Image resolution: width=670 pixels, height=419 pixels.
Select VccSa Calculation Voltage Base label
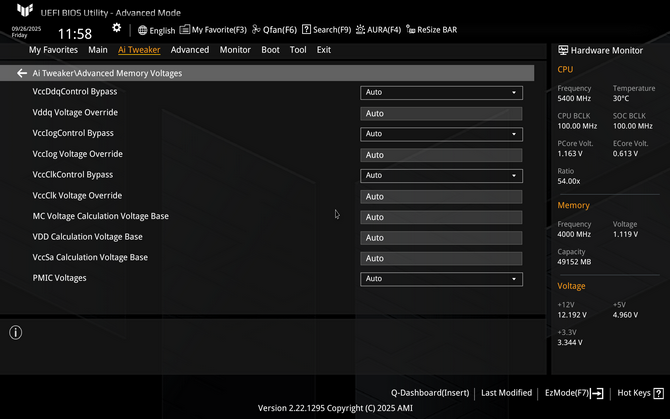(90, 257)
